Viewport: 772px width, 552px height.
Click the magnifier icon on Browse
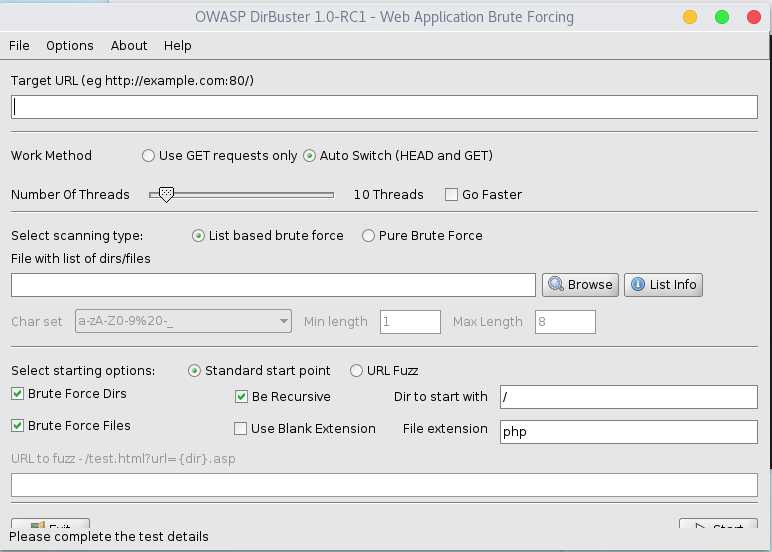(556, 284)
